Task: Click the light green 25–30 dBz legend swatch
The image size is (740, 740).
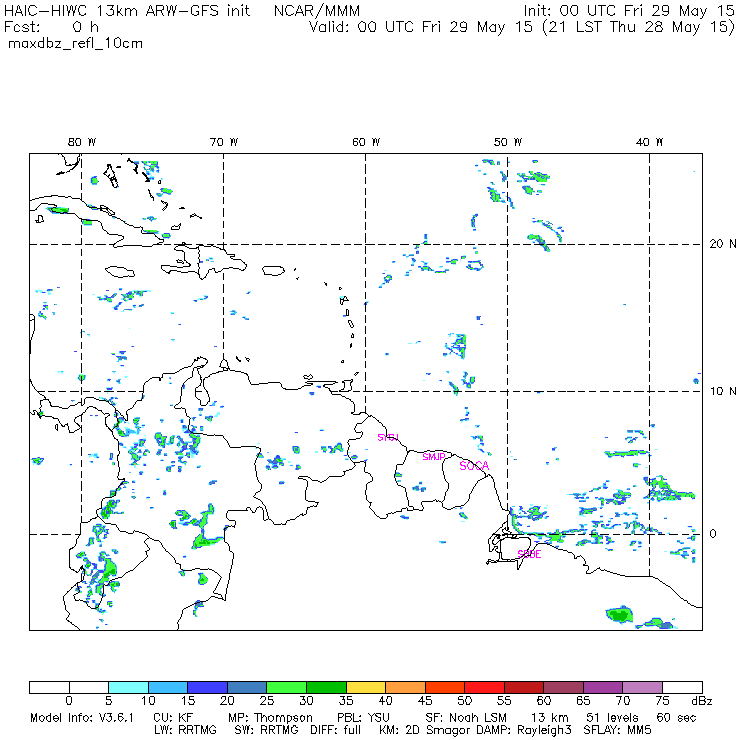Action: (x=286, y=687)
